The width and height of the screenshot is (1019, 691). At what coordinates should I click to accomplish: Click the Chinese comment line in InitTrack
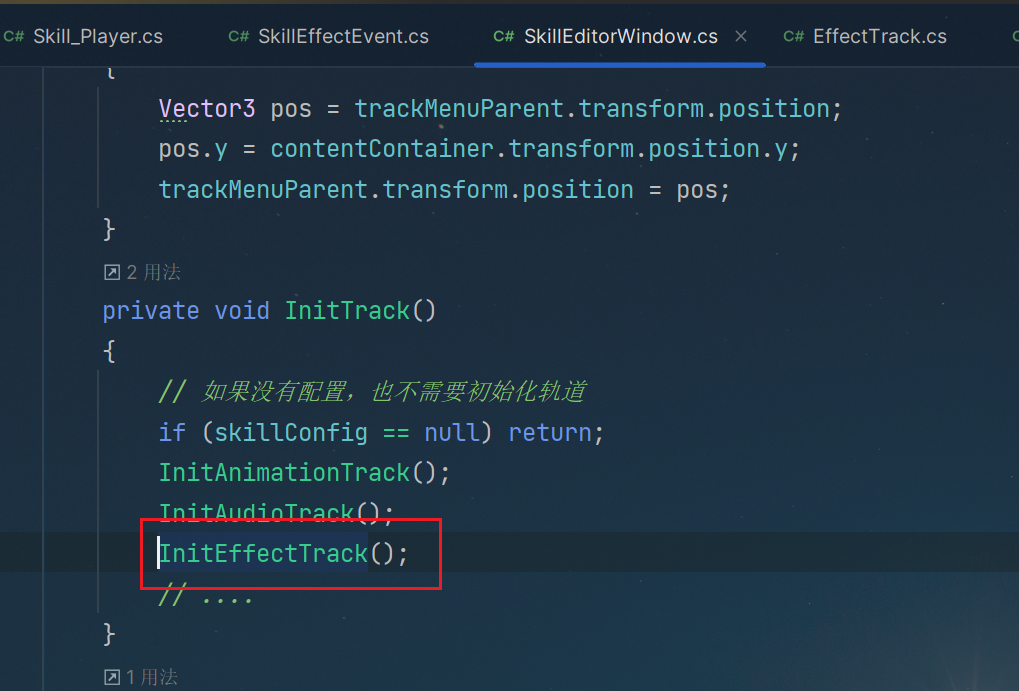[x=372, y=392]
